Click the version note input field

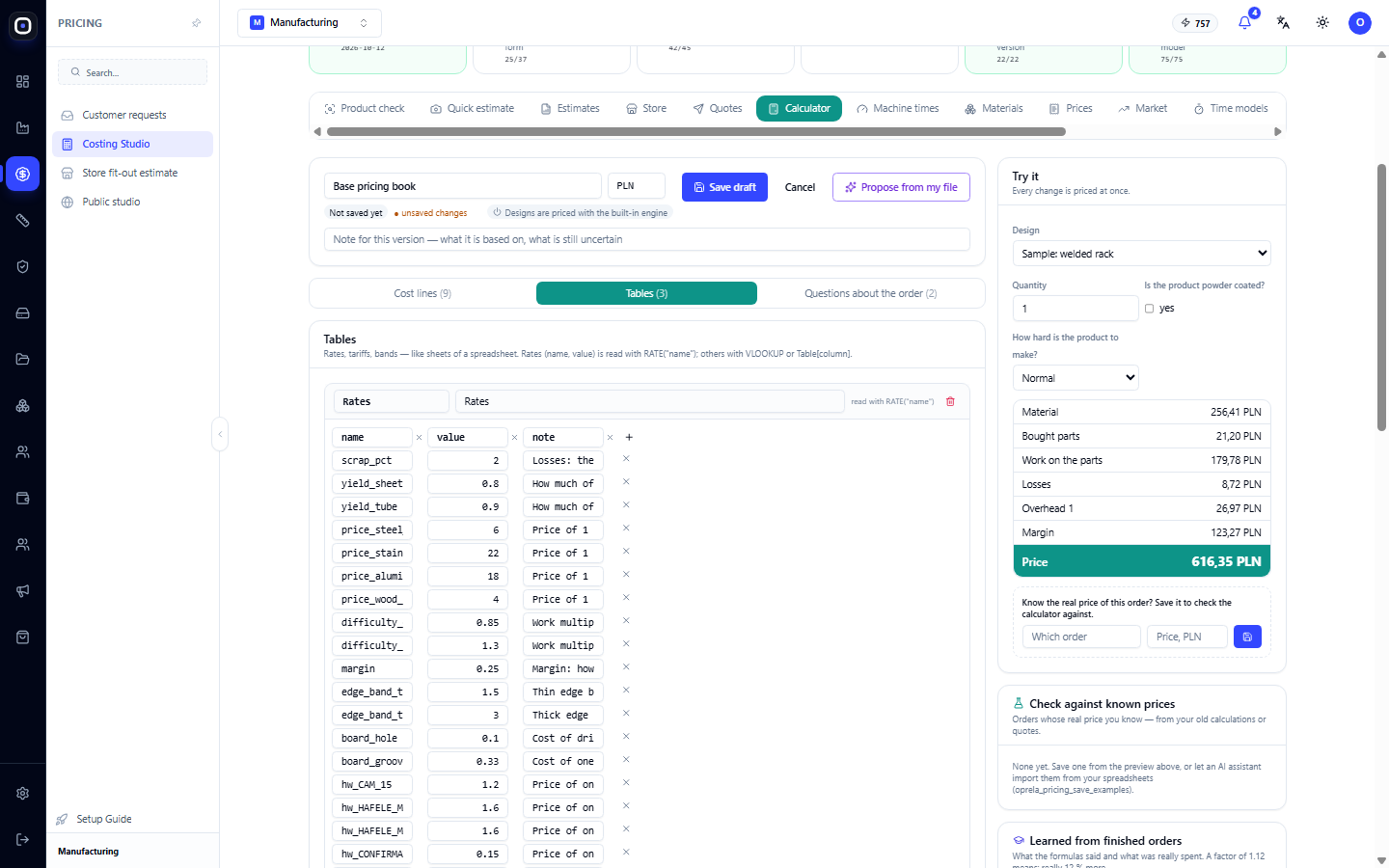click(x=647, y=239)
